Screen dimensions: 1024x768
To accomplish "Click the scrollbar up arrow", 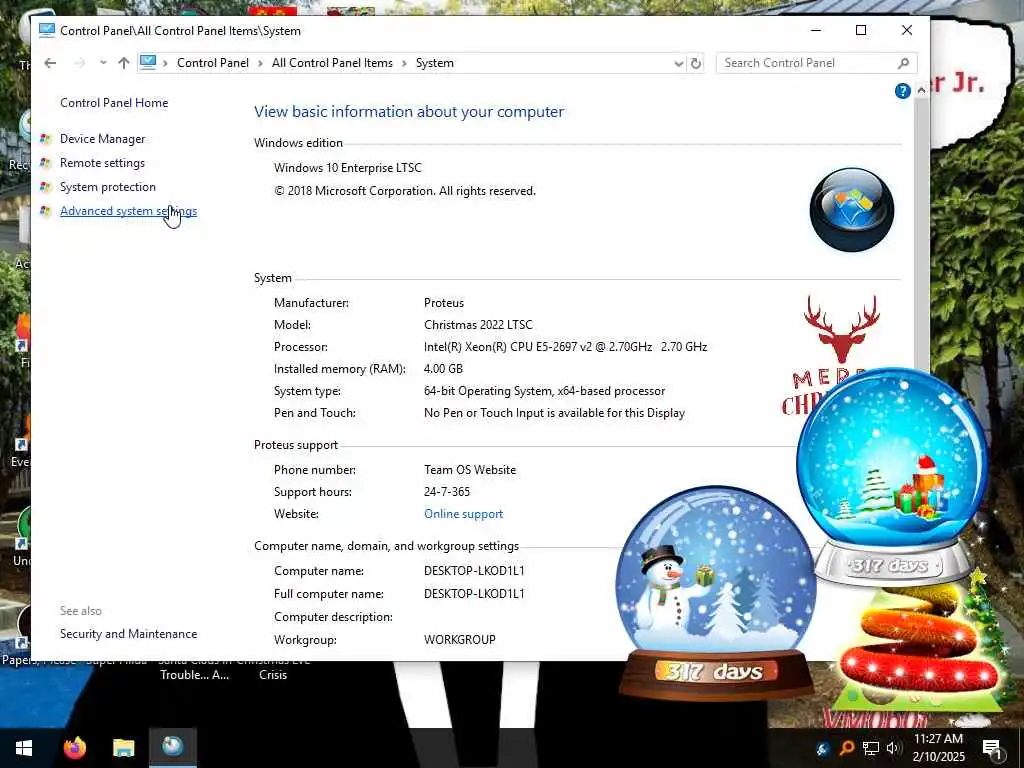I will click(921, 91).
